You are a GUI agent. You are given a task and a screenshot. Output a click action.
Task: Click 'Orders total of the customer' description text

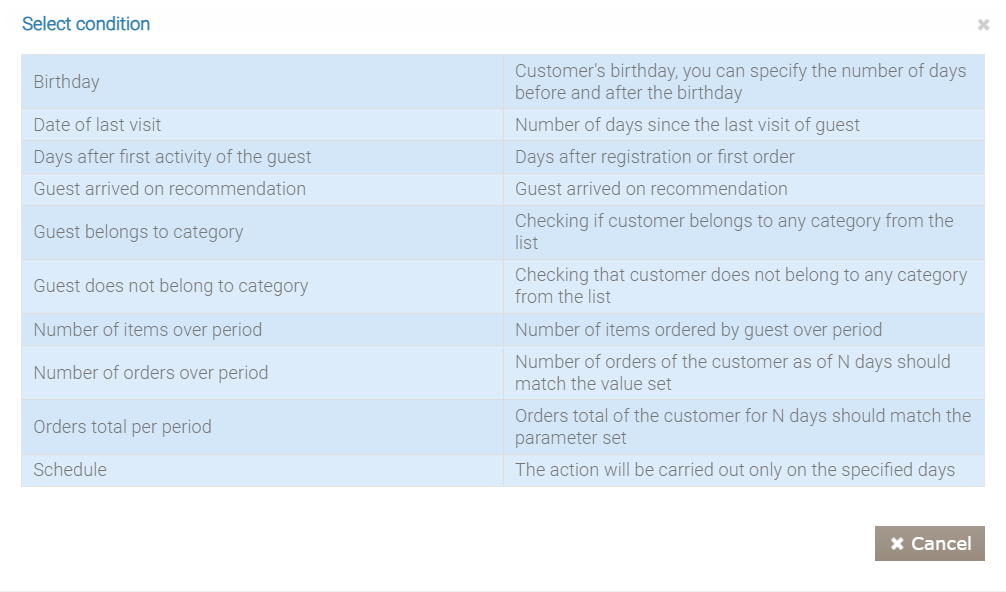click(x=742, y=427)
